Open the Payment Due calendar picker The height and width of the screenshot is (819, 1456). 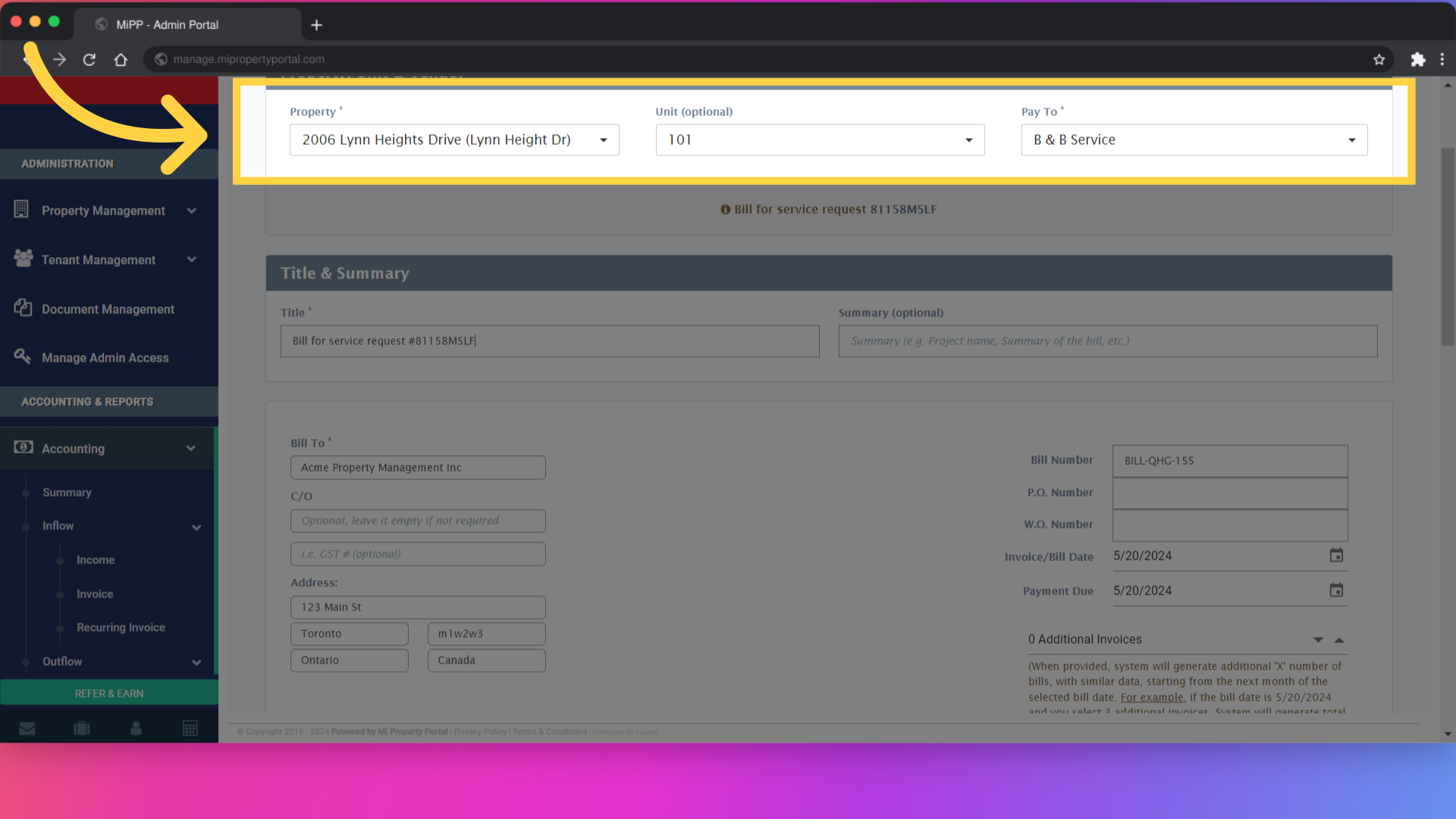coord(1336,590)
